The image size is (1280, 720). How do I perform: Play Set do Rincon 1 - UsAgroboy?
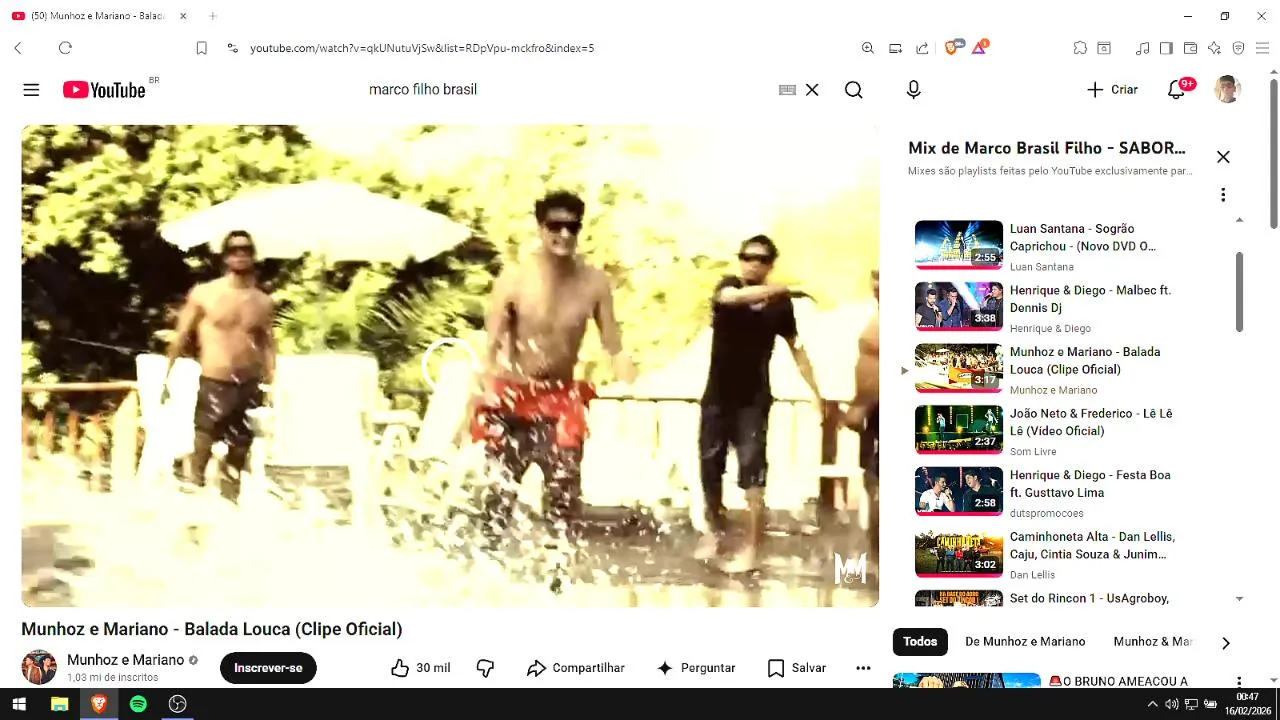pos(1048,598)
